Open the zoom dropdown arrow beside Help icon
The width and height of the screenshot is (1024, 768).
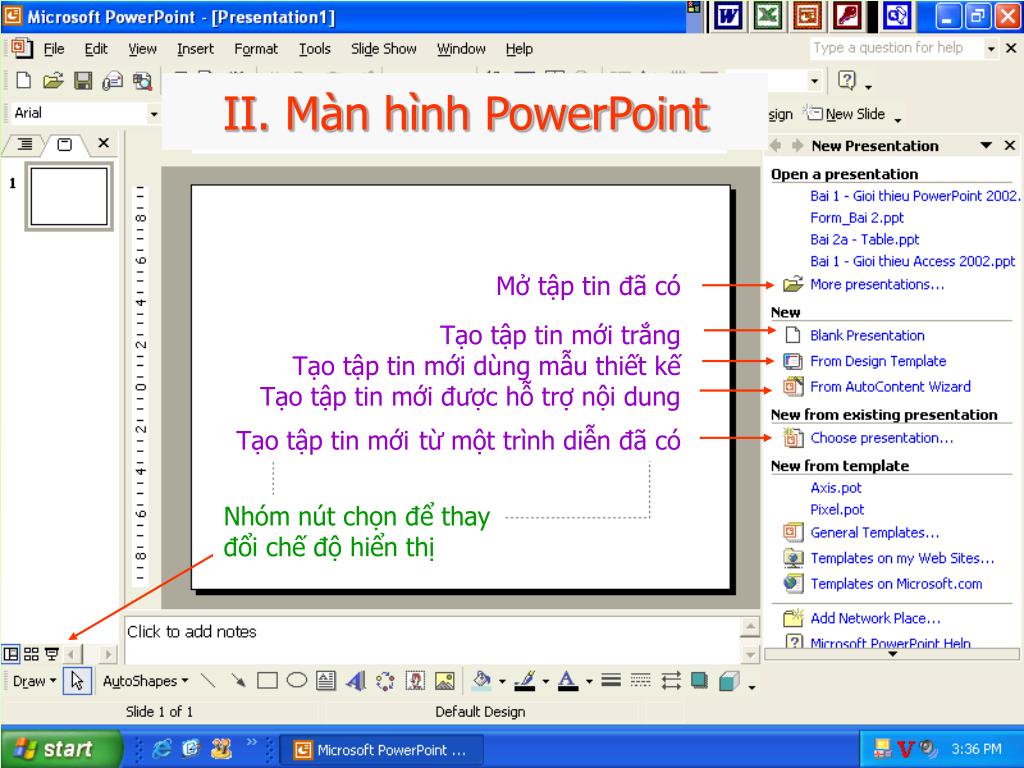pos(814,81)
